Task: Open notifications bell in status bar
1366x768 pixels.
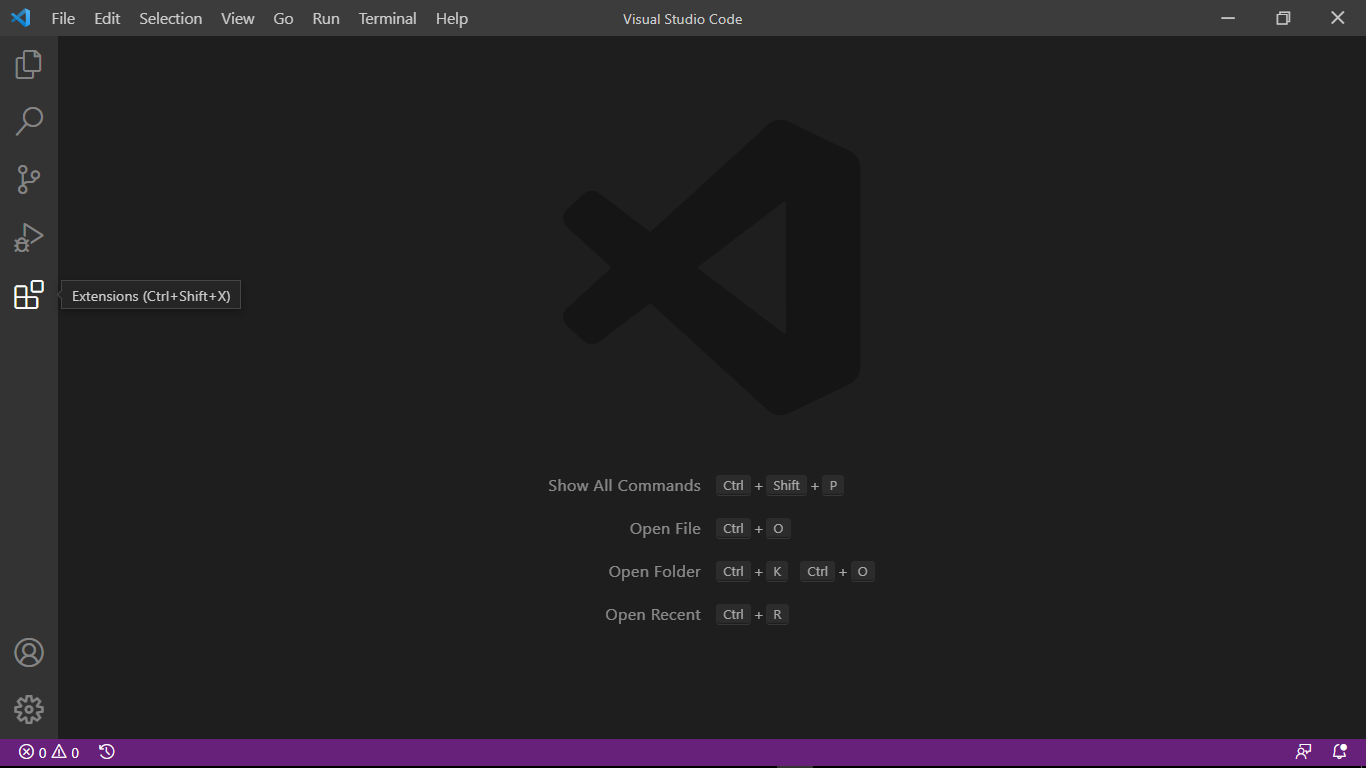Action: pos(1340,752)
